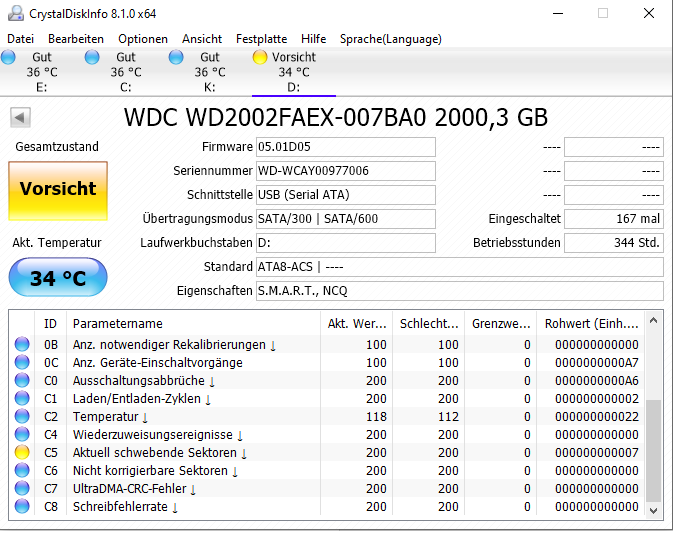Click the Akt. Wer... column header
This screenshot has height=533, width=674.
[x=356, y=324]
